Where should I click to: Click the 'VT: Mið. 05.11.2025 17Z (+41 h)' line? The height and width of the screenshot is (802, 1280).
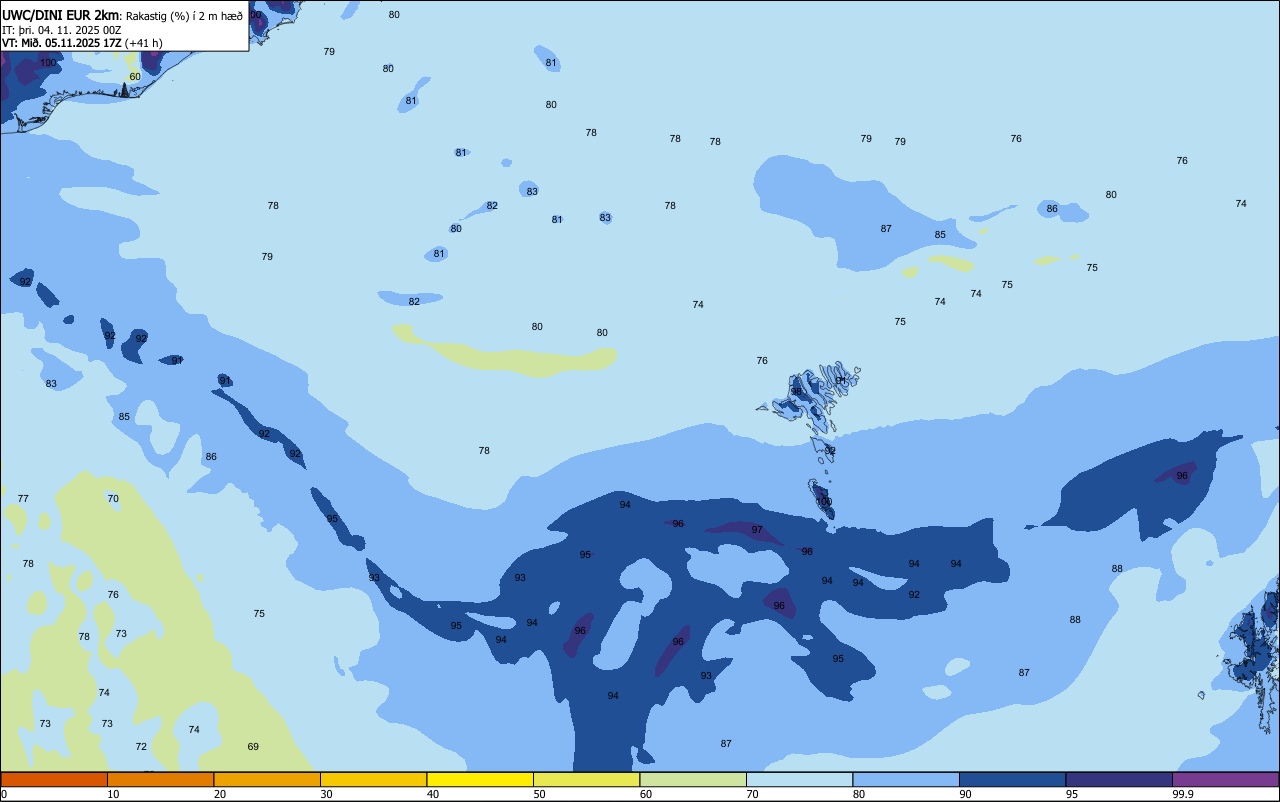pyautogui.click(x=82, y=43)
